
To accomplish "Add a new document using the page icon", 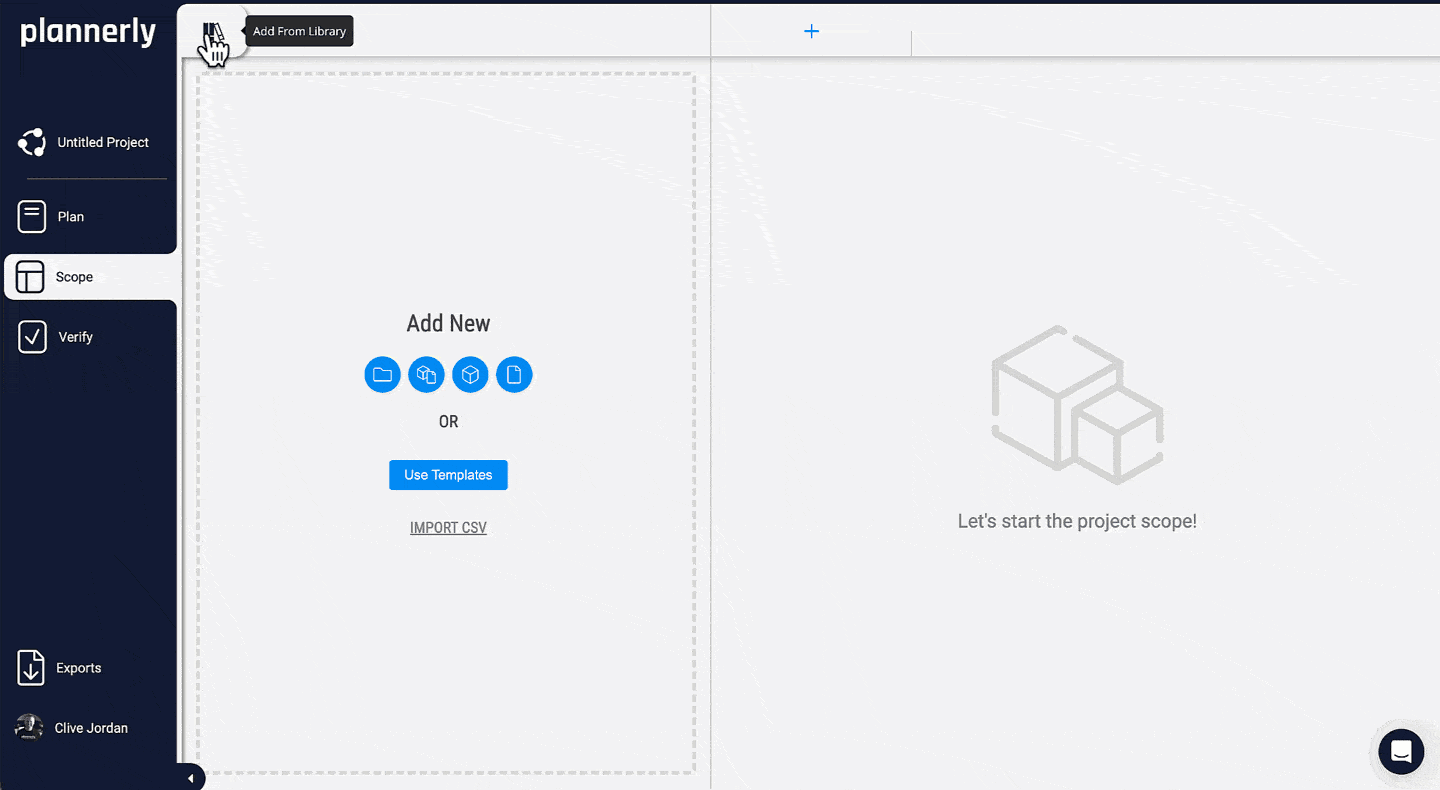I will [x=514, y=375].
